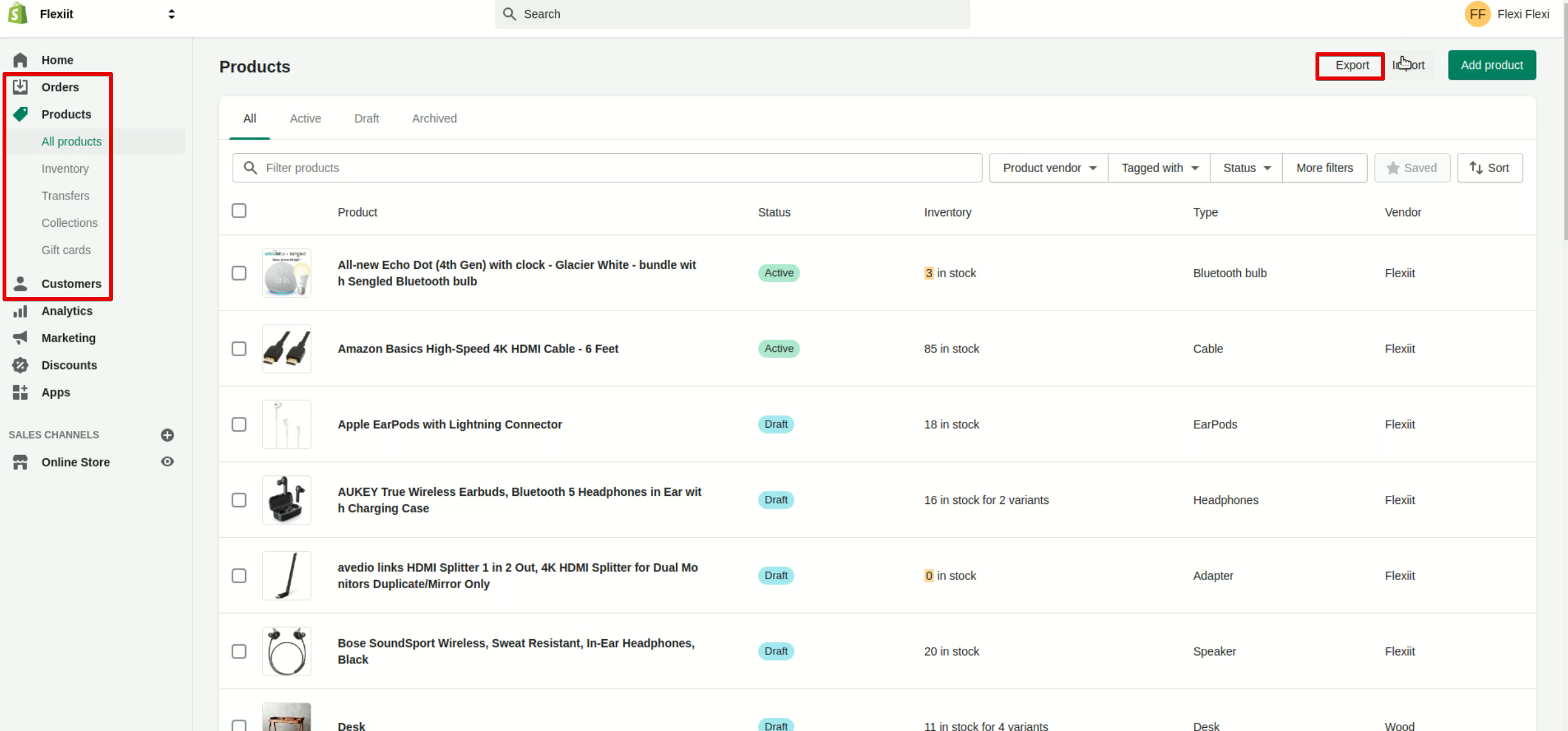
Task: Open Transfers in sidebar
Action: [x=65, y=196]
